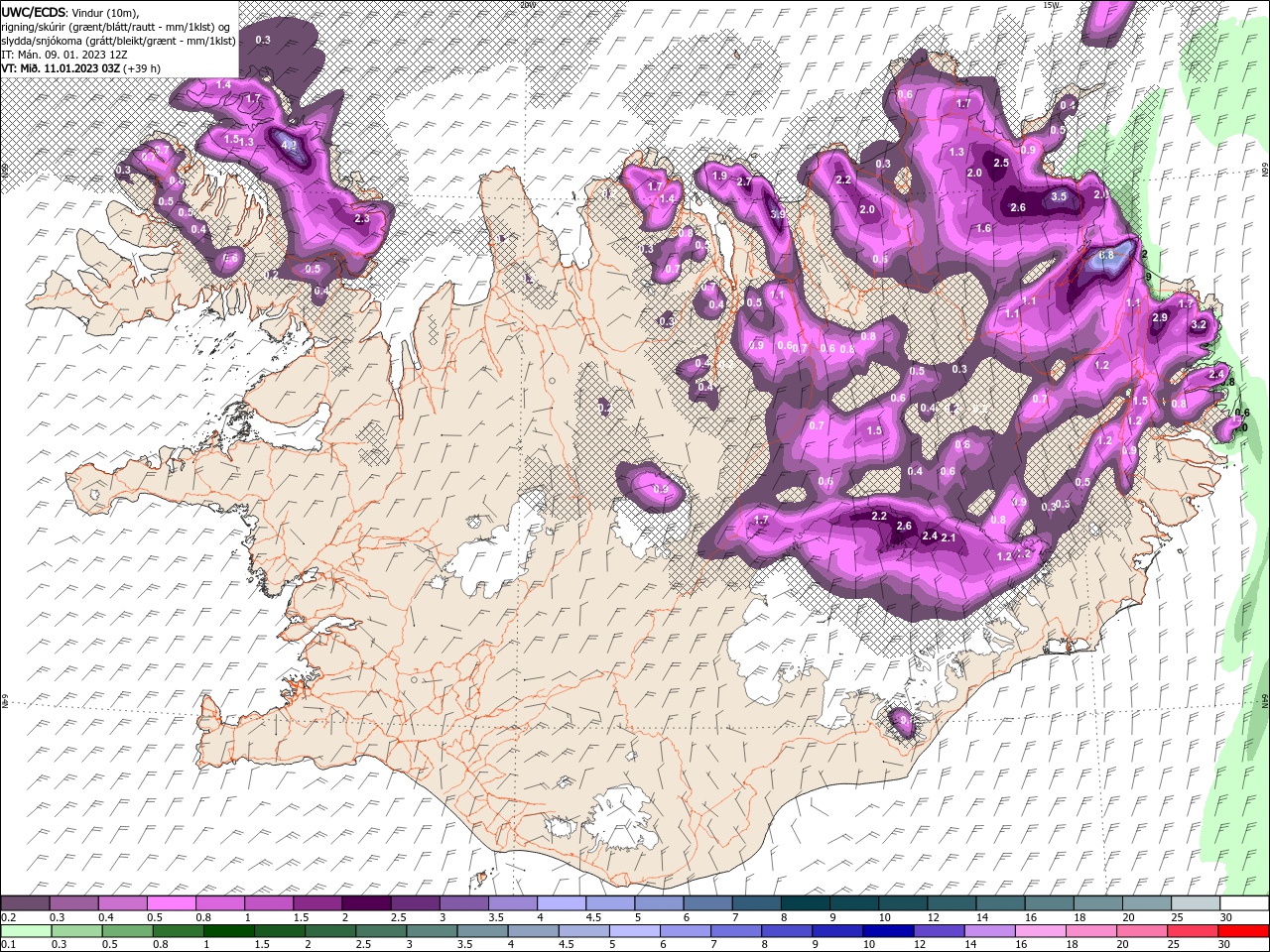Select the 'rigning/skúrir' legend description line
Viewport: 1270px width, 952px height.
click(116, 27)
